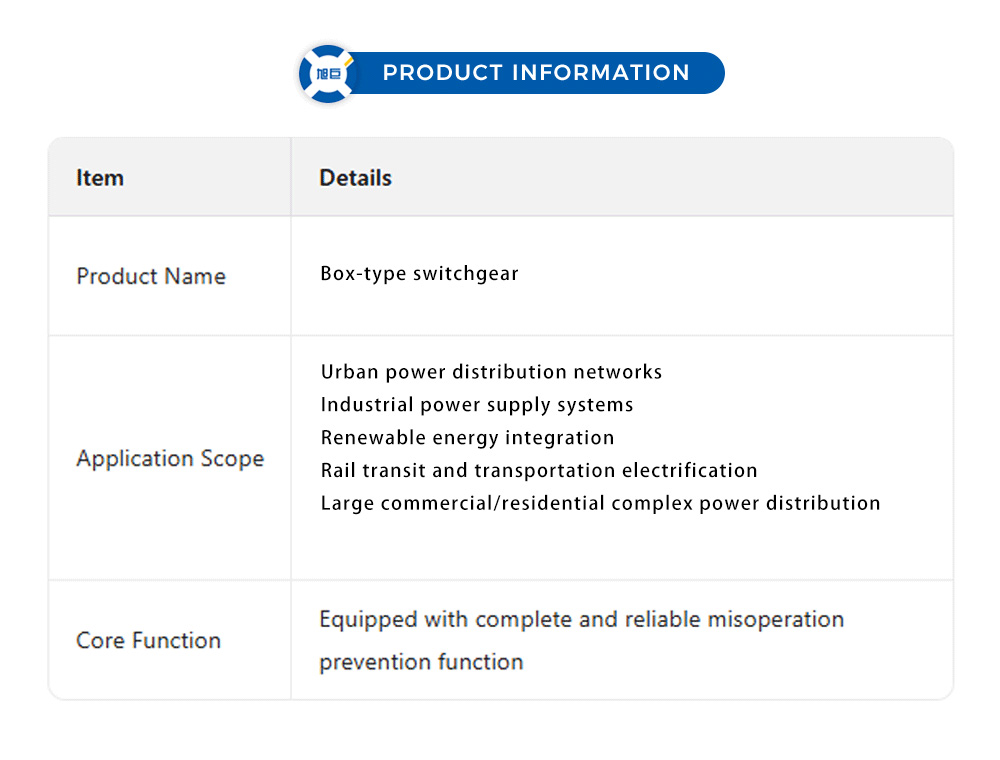Click the PRODUCT INFORMATION banner title
This screenshot has height=760, width=1000.
(536, 73)
